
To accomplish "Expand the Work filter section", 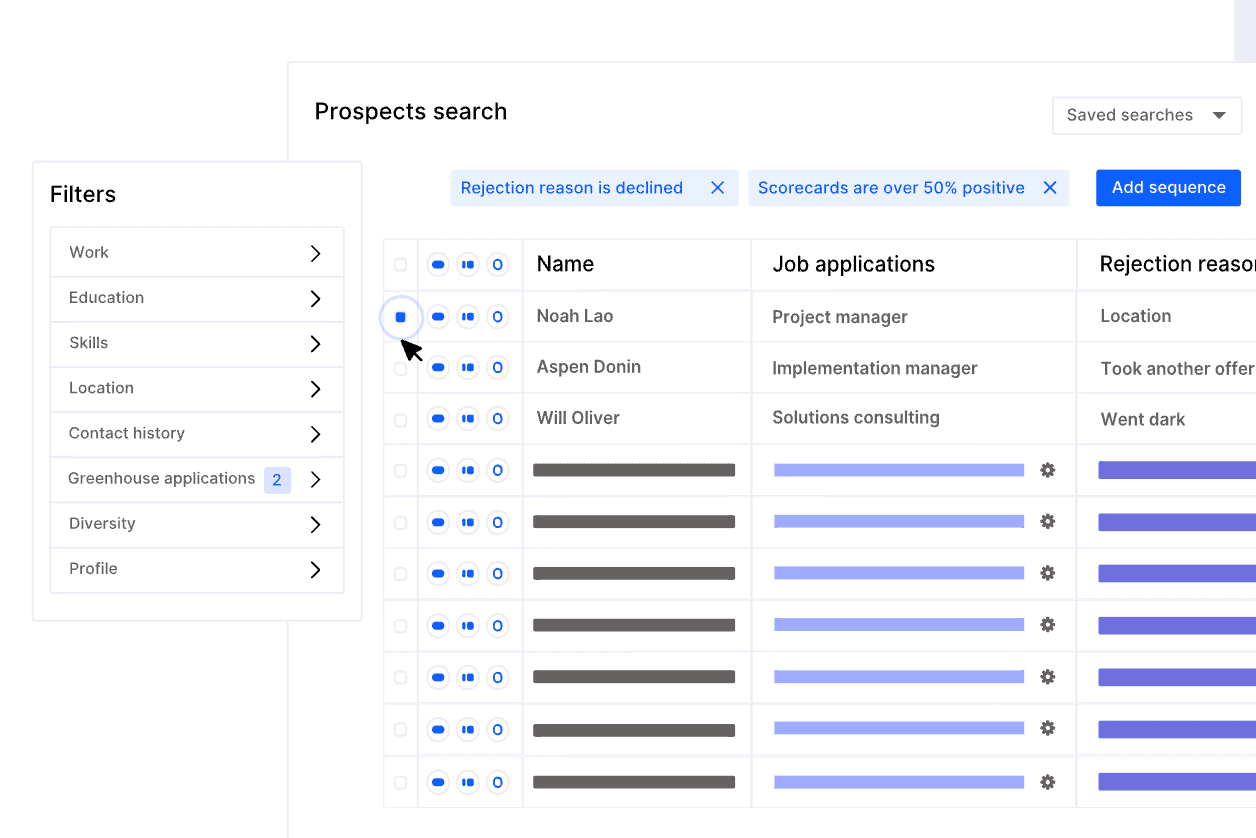I will tap(196, 252).
